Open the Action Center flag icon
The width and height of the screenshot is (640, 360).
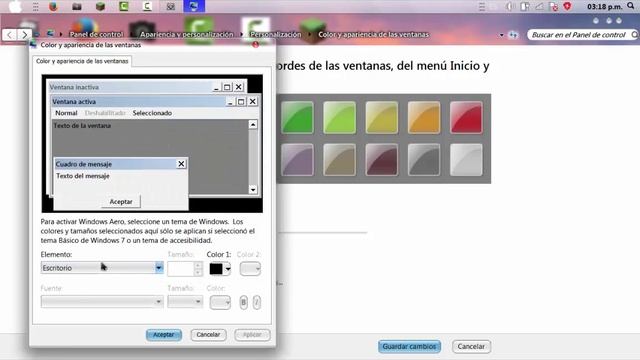click(553, 7)
